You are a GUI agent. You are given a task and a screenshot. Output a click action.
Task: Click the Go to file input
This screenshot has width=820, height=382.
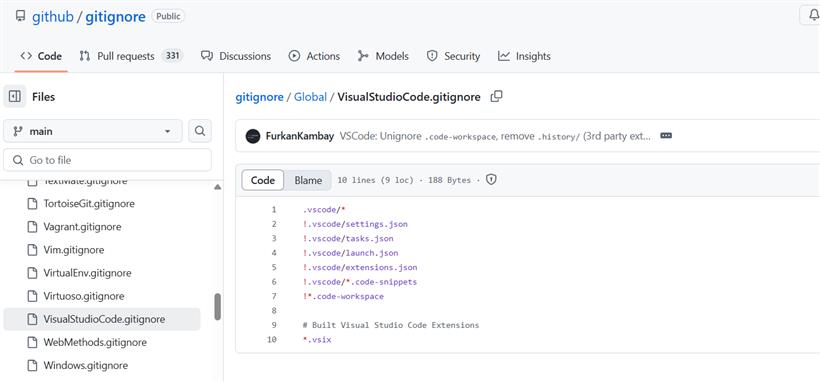point(107,160)
